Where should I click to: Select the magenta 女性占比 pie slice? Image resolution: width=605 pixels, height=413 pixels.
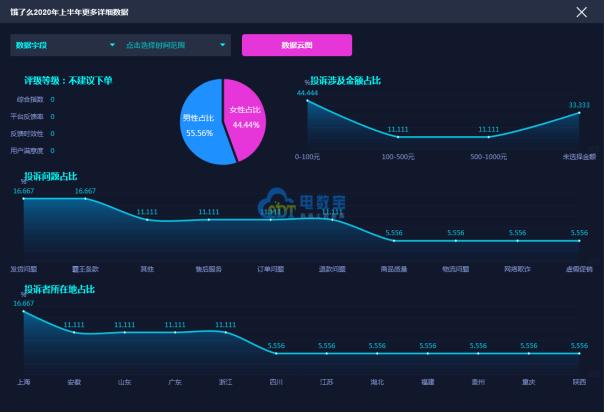(x=245, y=118)
